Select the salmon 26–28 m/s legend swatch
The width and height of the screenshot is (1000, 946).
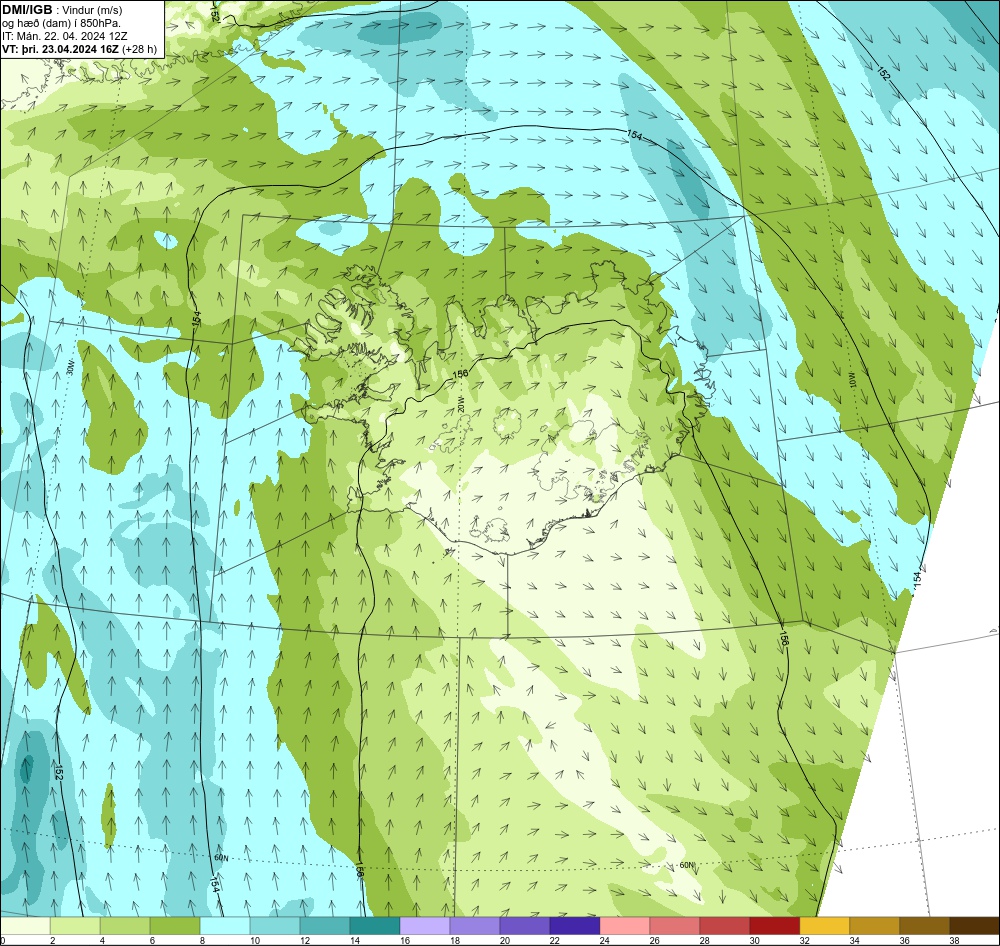click(x=675, y=926)
